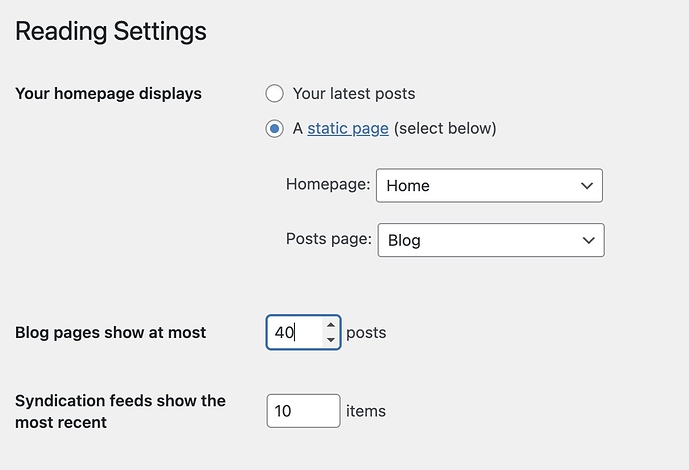Decrease blog posts count with down arrow
The width and height of the screenshot is (689, 470).
pos(331,340)
